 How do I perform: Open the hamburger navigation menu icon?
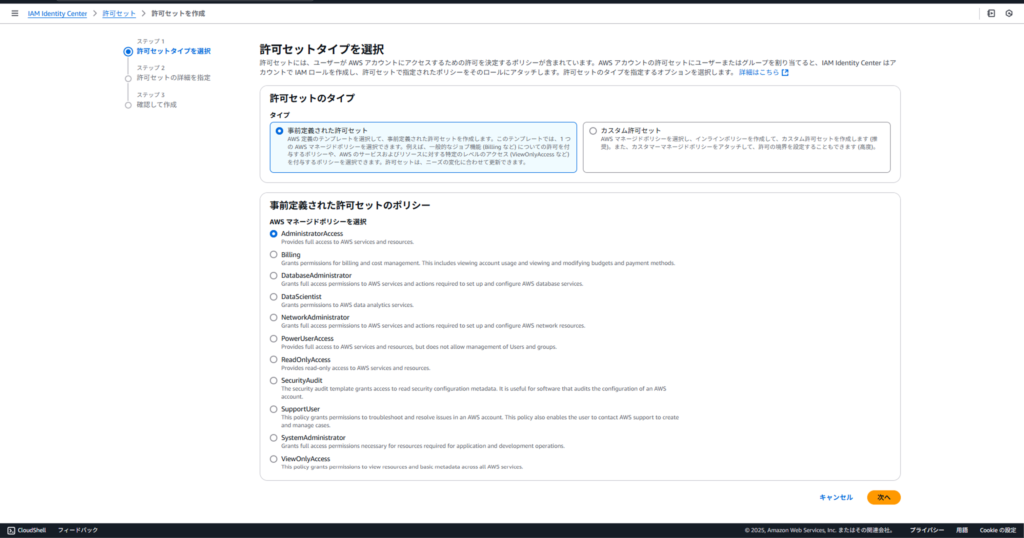(x=14, y=13)
